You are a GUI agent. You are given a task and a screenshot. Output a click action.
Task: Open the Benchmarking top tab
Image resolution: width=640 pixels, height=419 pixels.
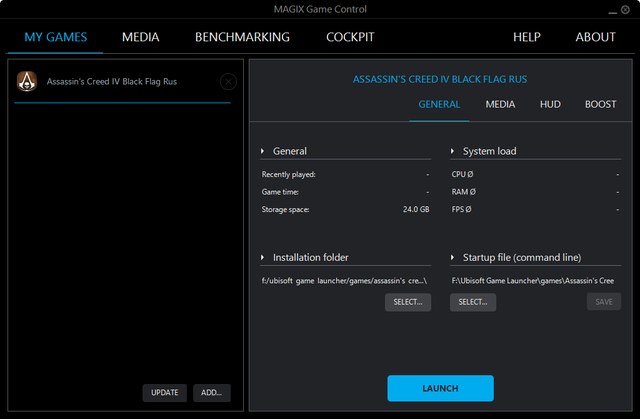click(242, 37)
